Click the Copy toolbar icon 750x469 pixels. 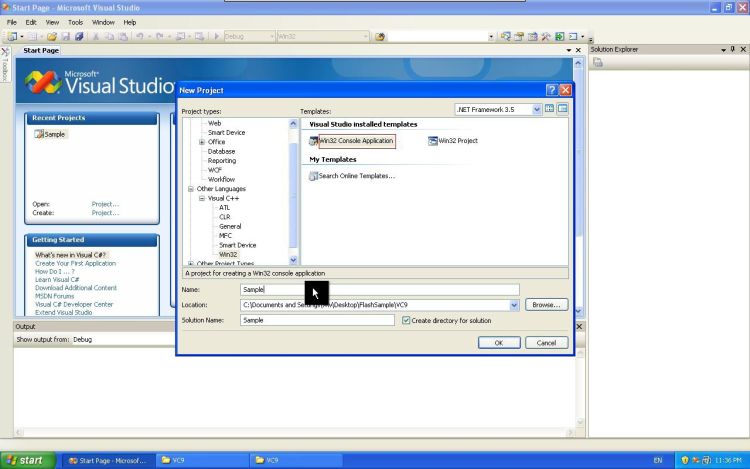click(x=110, y=36)
